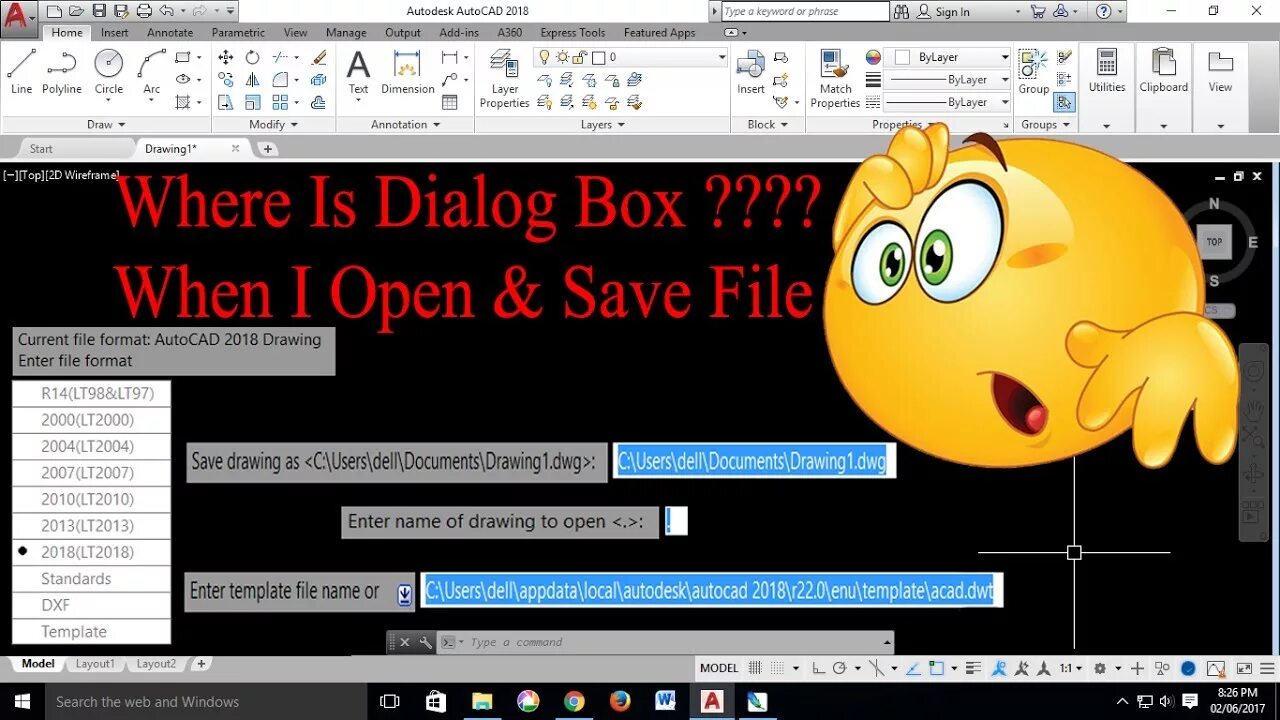Toggle object snap in status bar
The height and width of the screenshot is (720, 1280).
pos(936,668)
